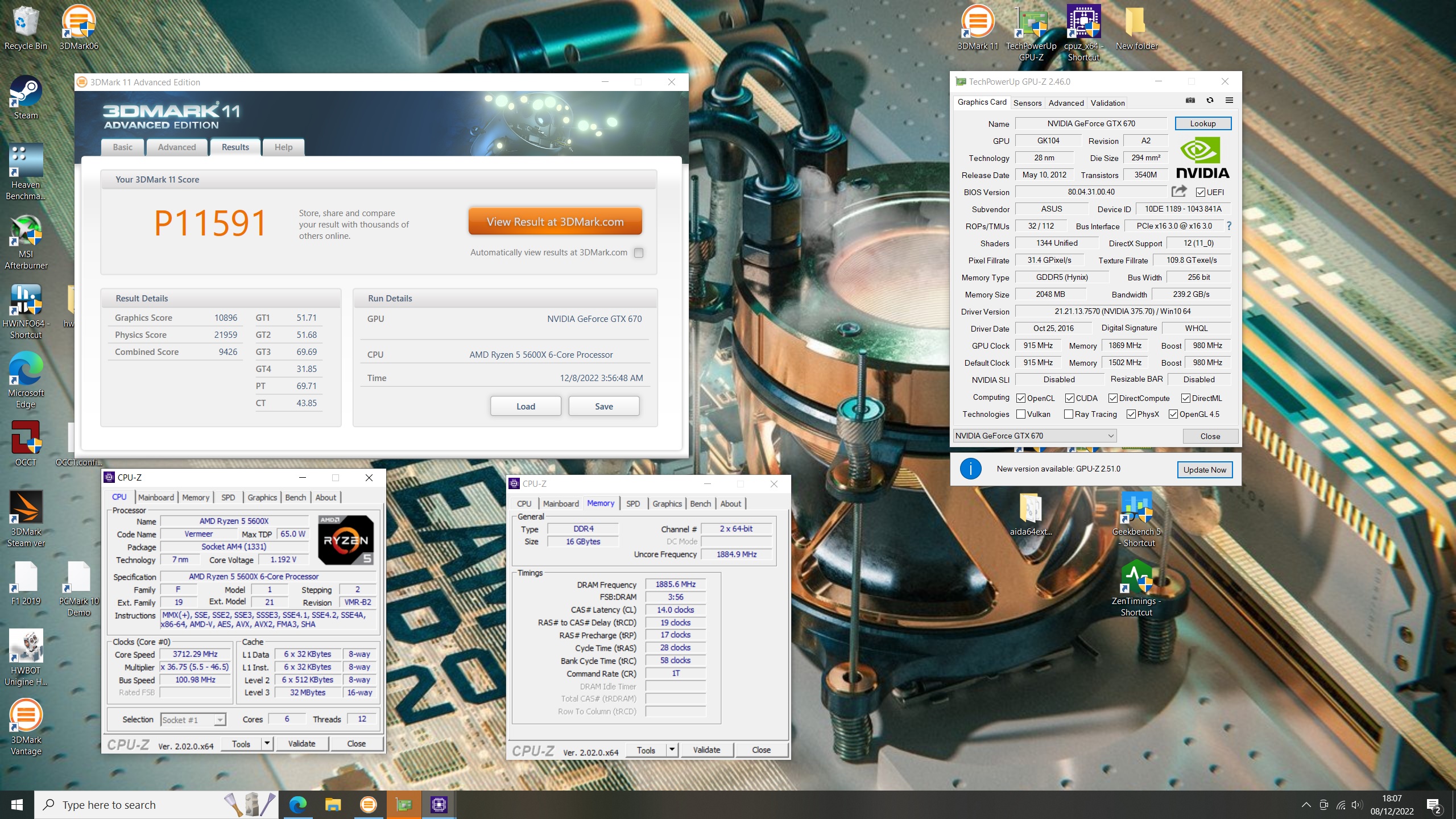Open Help tab in 3DMark 11
Viewport: 1456px width, 819px height.
(283, 147)
